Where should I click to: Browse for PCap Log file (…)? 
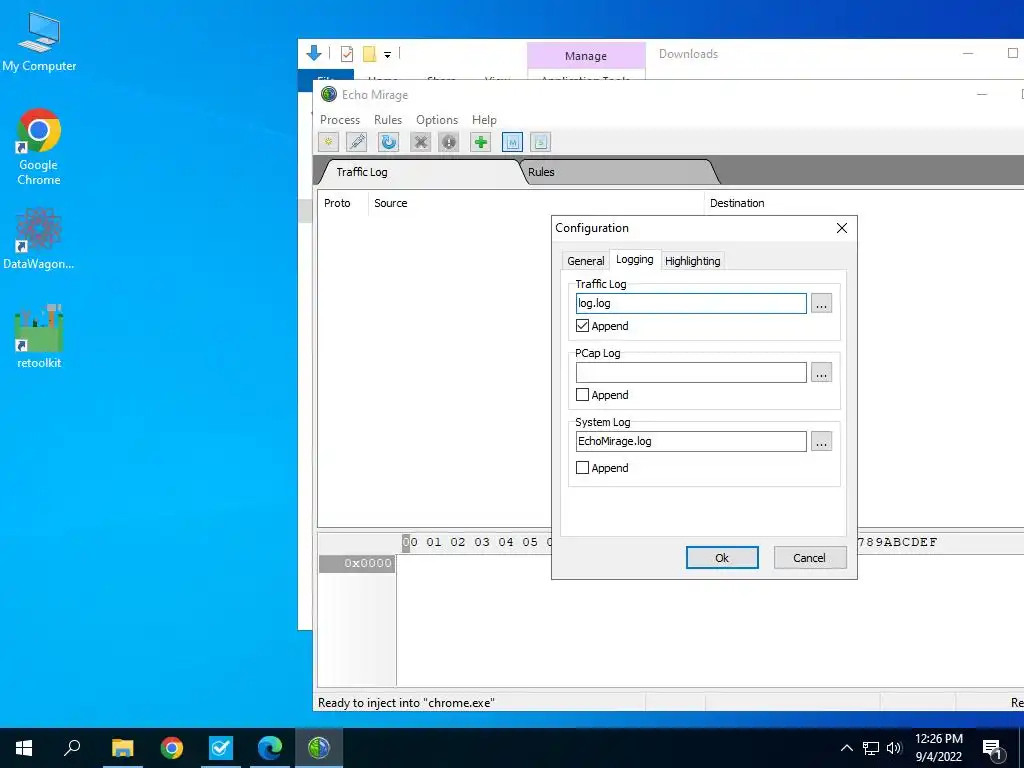821,372
